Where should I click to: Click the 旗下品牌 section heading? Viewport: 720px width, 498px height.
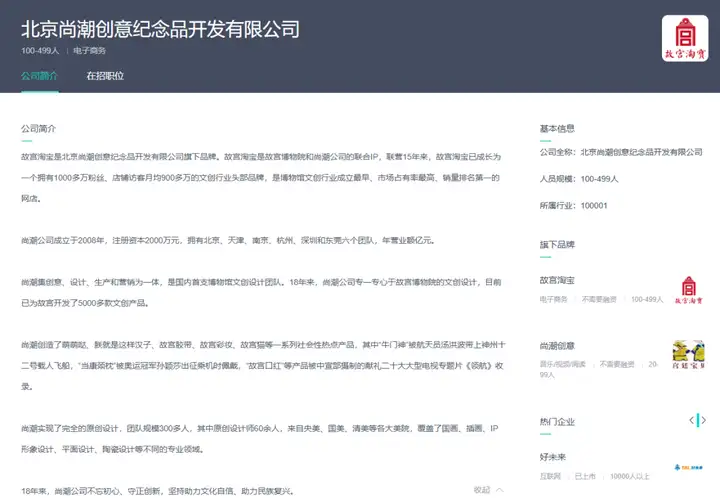(557, 245)
